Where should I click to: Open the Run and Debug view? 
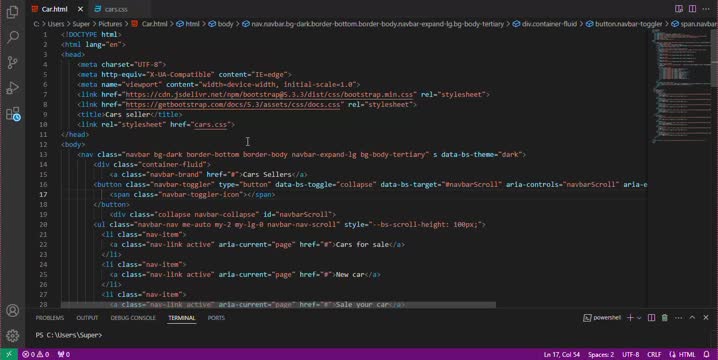pos(13,88)
